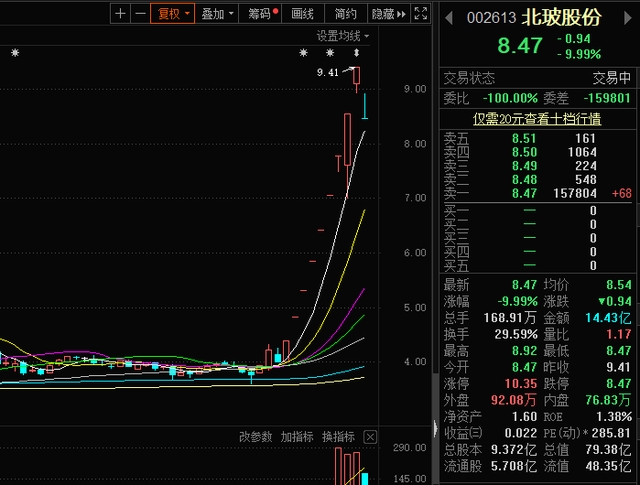Click star marker left of double-arrow marker
The height and width of the screenshot is (485, 640).
330,53
